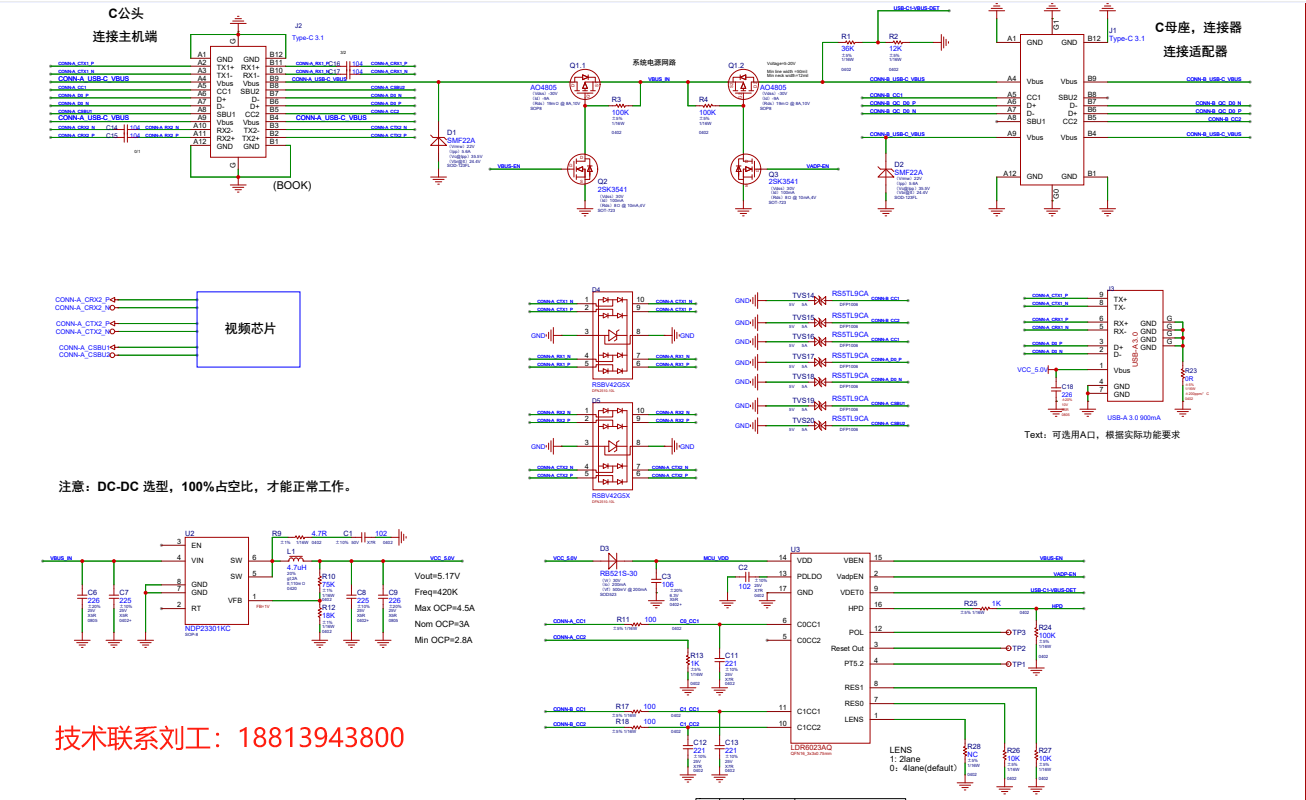
Task: Click resistor R3 100K symbol
Action: [619, 105]
